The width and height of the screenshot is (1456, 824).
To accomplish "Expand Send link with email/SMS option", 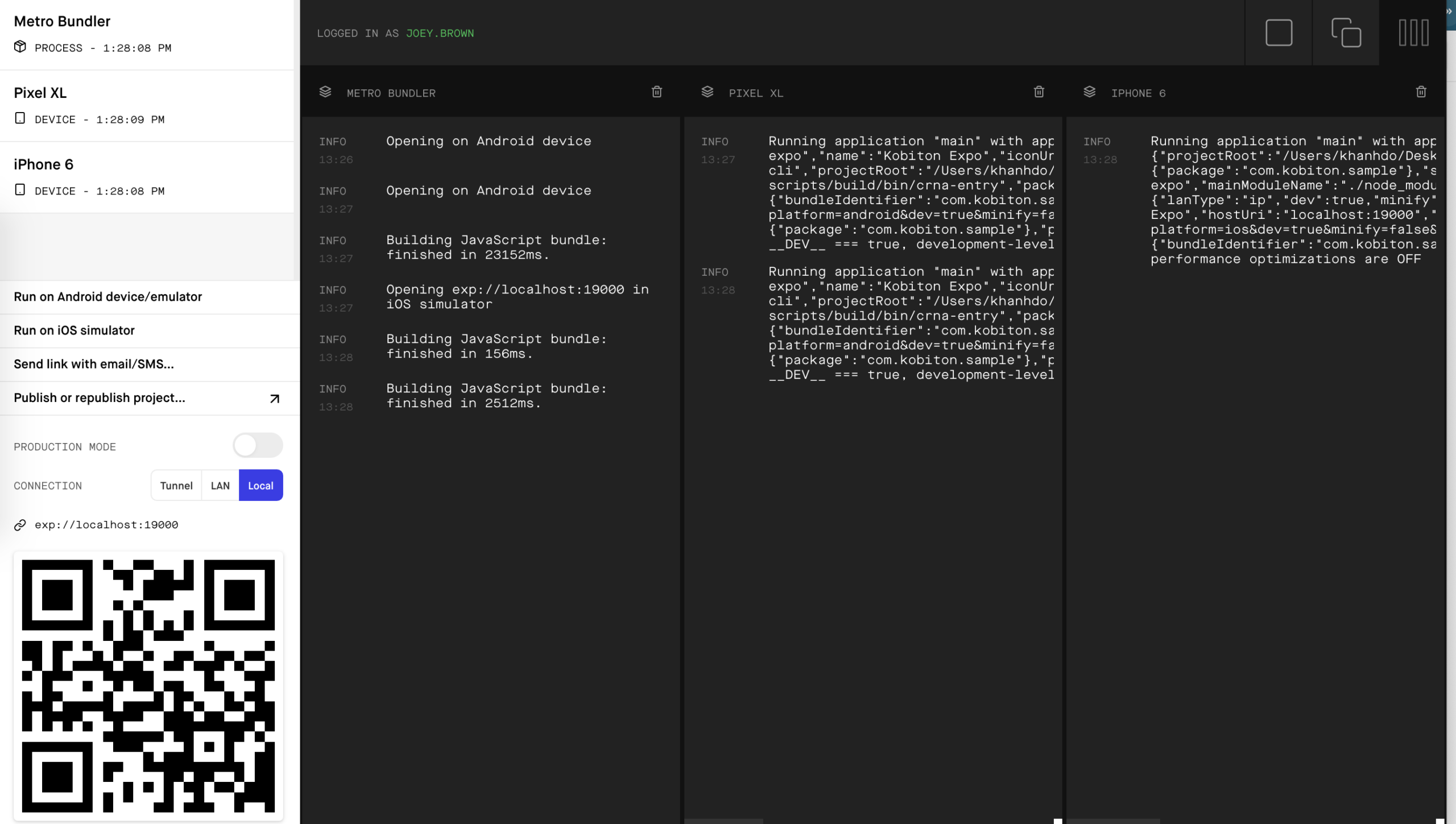I will 94,365.
